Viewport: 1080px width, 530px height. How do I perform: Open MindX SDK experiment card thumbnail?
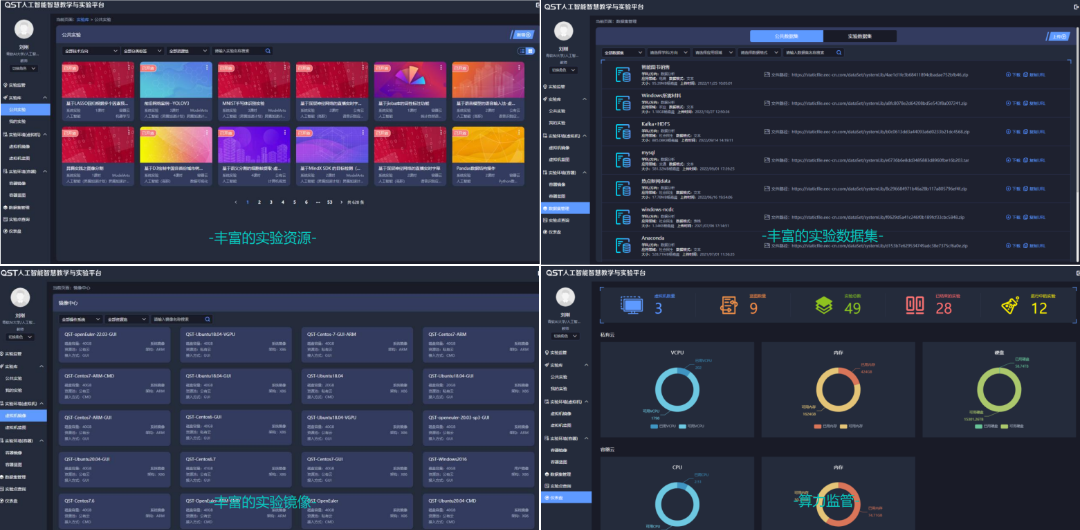pos(332,145)
